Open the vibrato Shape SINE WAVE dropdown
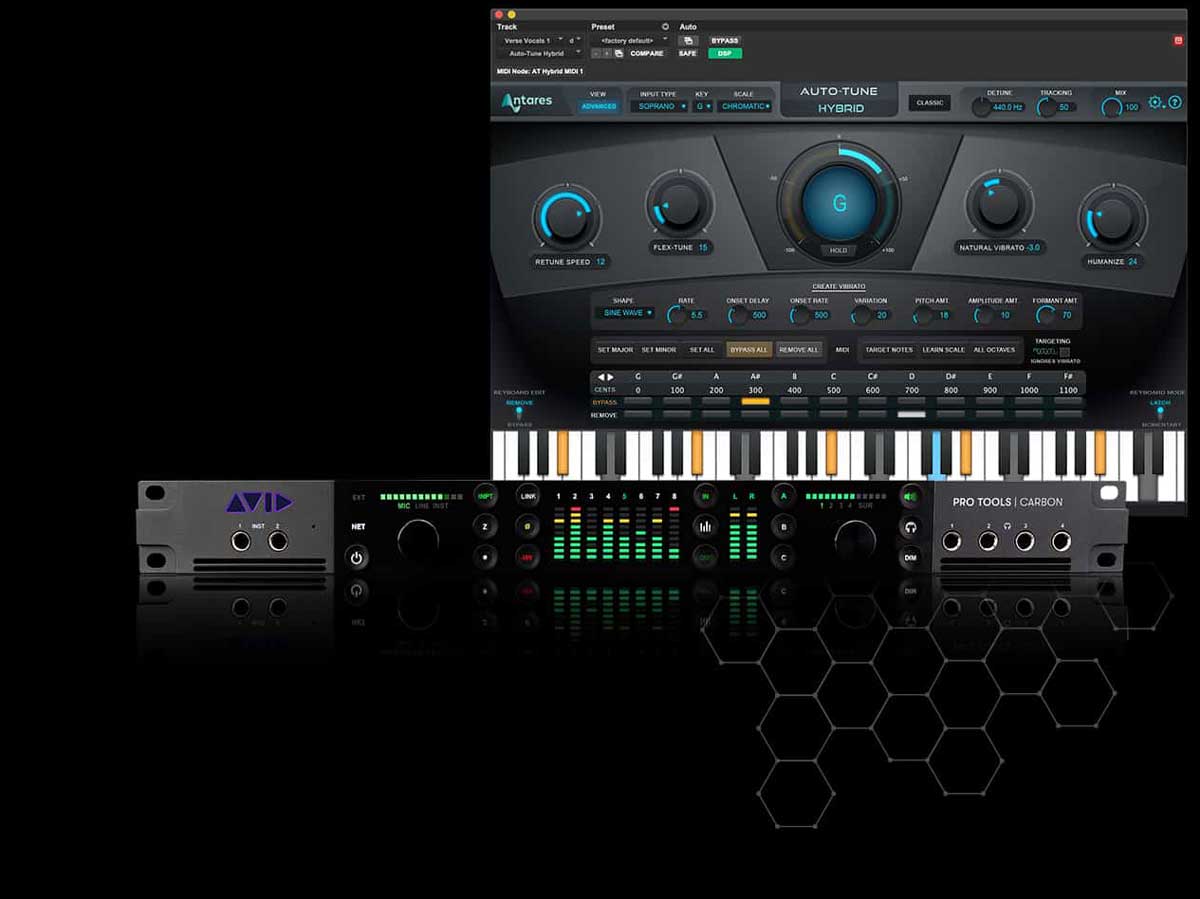 click(x=625, y=313)
